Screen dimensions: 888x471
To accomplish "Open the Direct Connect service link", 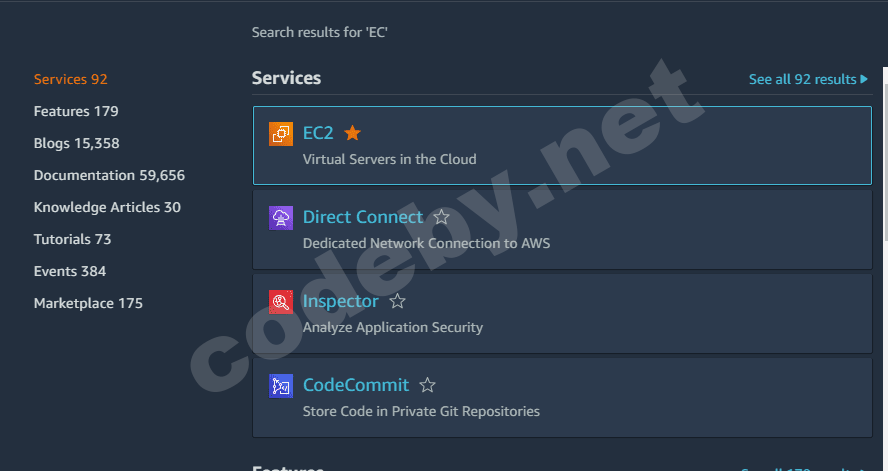I will point(363,217).
